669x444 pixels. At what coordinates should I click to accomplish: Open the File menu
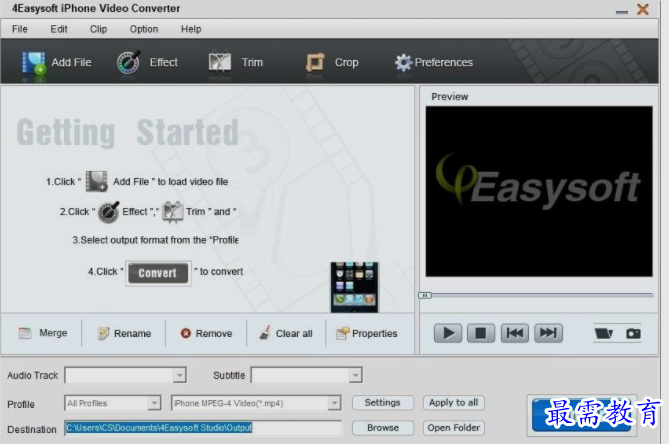tap(20, 29)
